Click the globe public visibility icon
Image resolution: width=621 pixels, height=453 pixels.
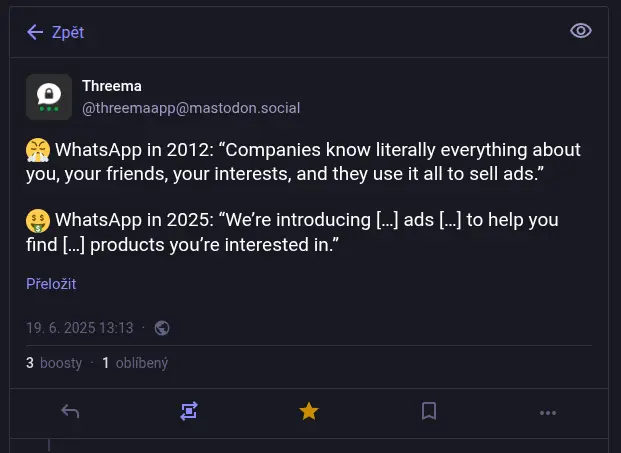162,328
